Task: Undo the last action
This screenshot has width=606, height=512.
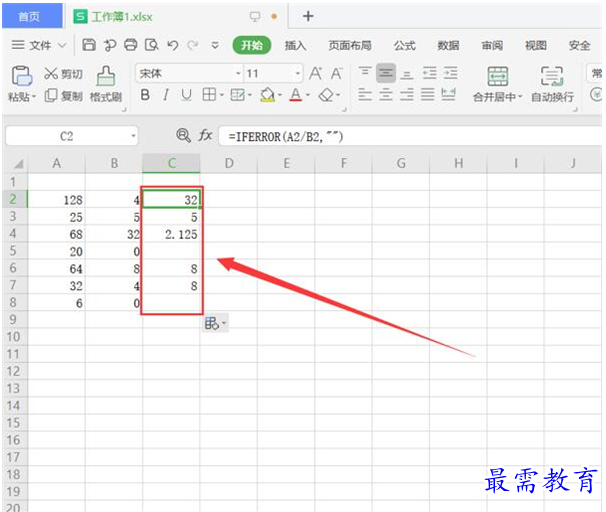Action: click(172, 45)
